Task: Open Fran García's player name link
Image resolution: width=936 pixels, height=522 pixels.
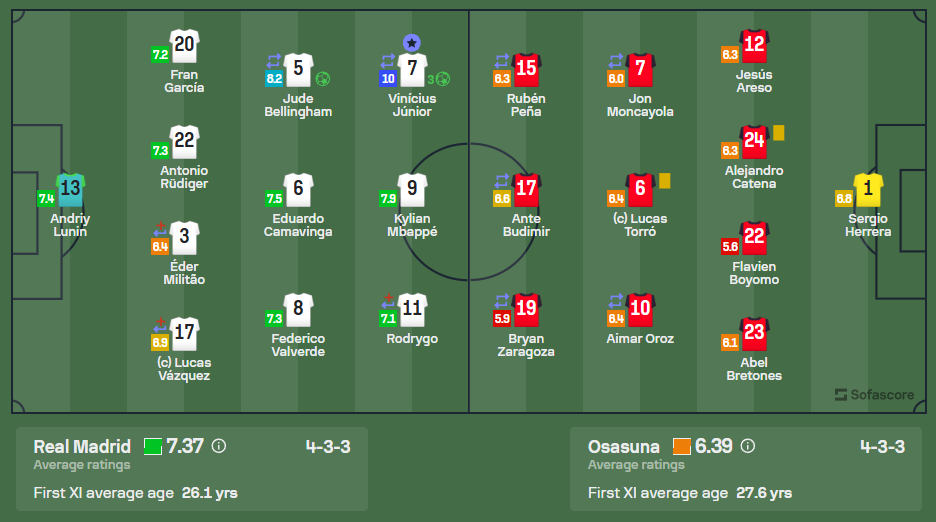Action: 184,81
